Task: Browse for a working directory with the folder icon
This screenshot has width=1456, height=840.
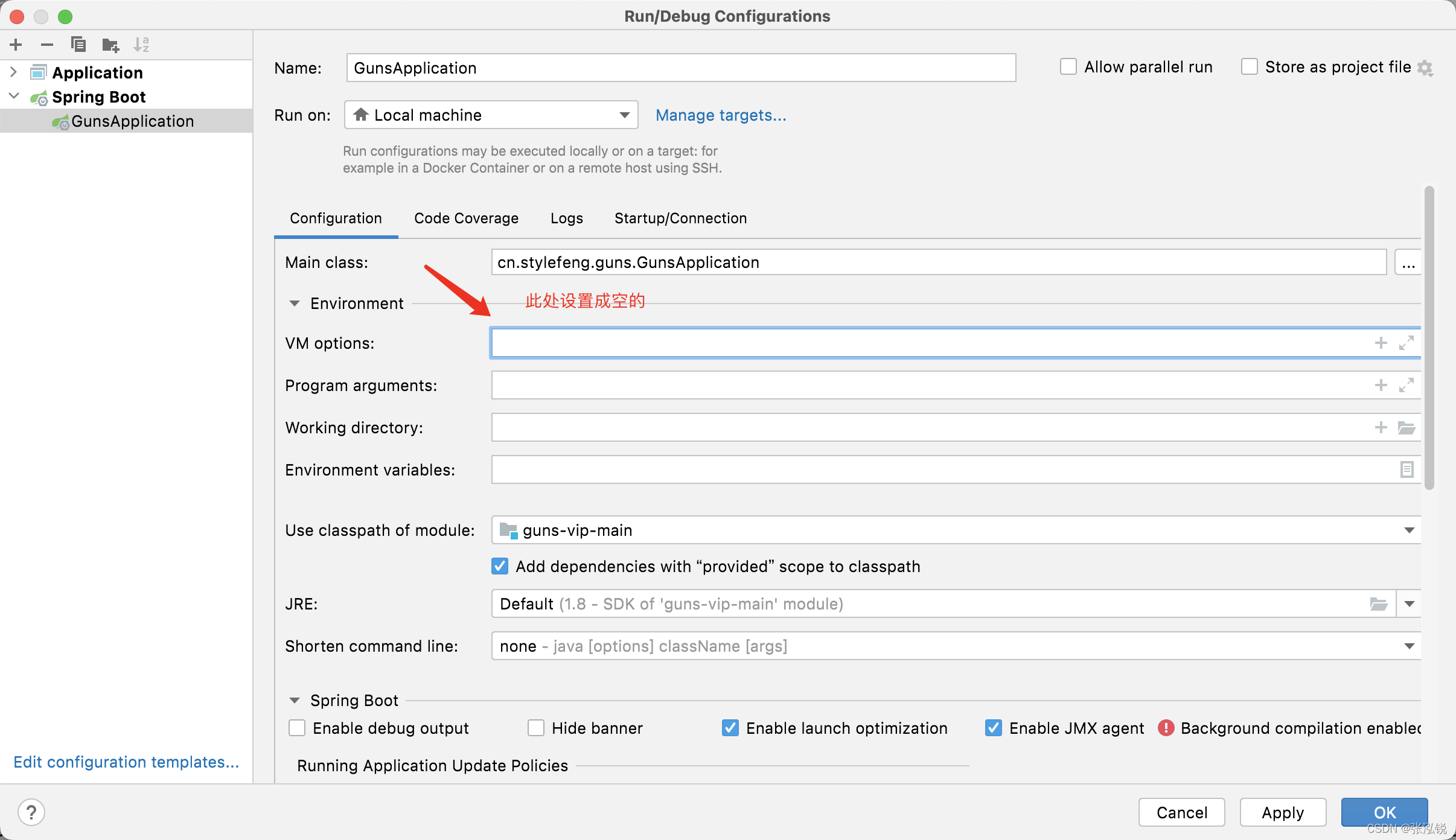Action: pyautogui.click(x=1407, y=428)
